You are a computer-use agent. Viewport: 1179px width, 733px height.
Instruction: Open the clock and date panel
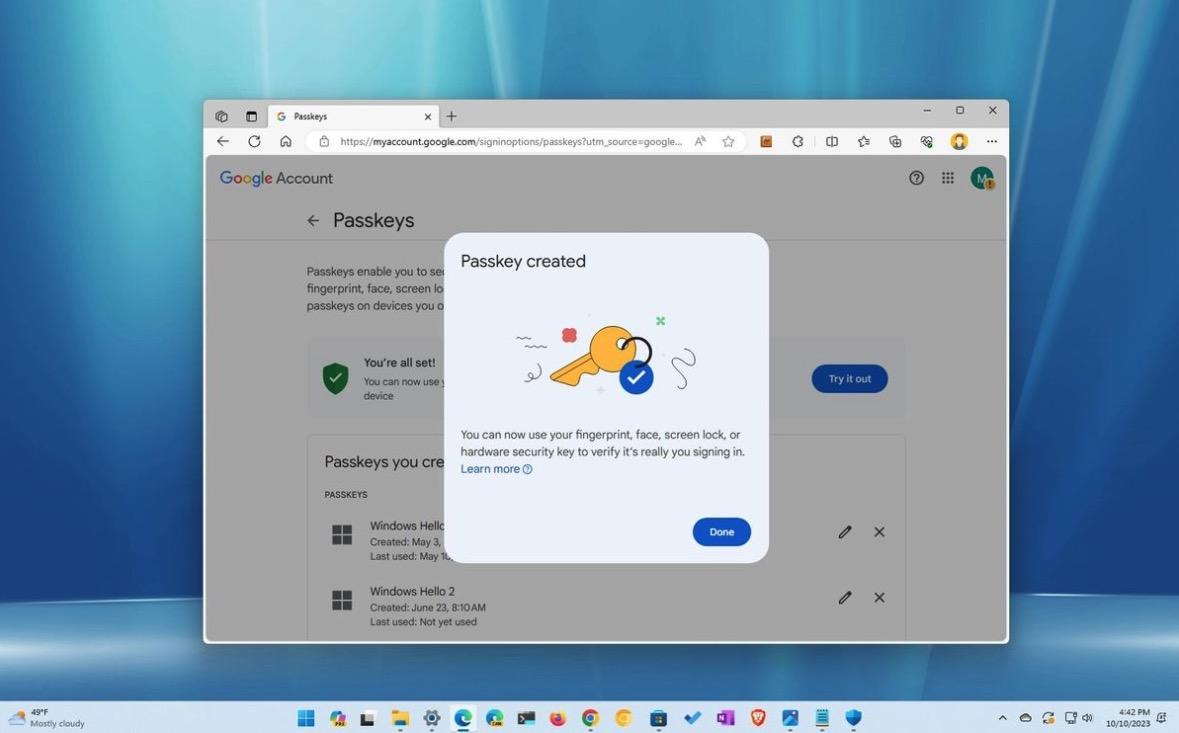pyautogui.click(x=1127, y=718)
